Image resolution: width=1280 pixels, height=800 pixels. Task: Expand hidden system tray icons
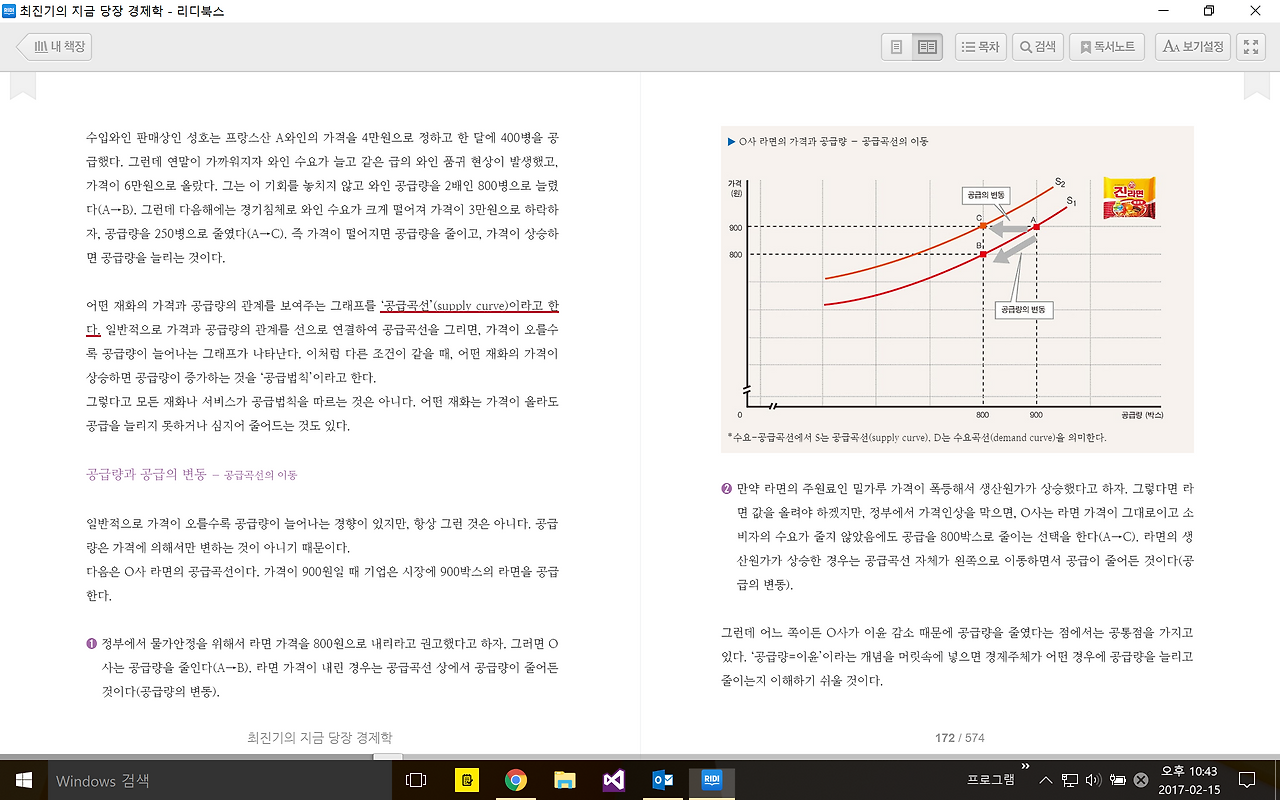click(x=1045, y=779)
